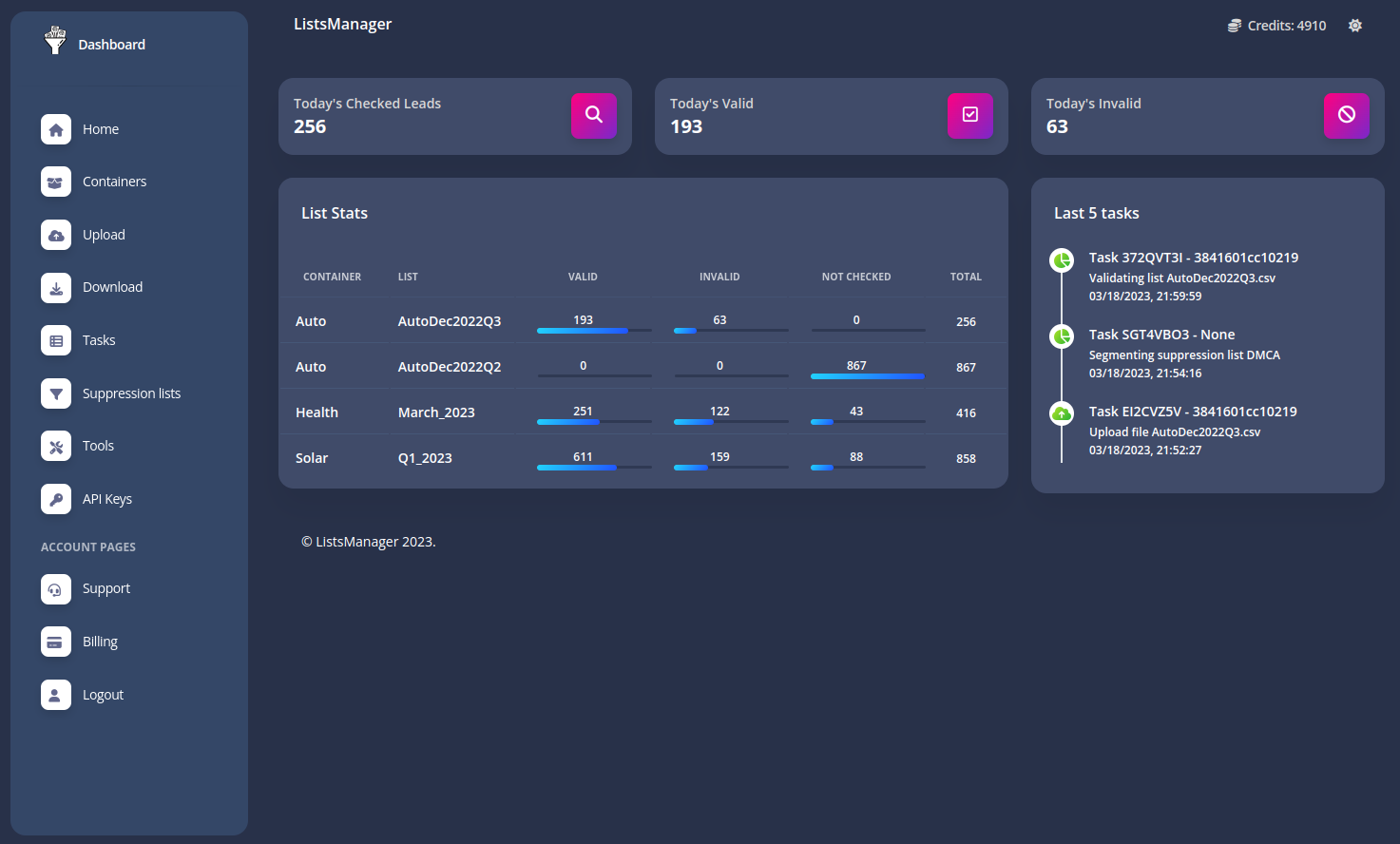The width and height of the screenshot is (1400, 844).
Task: Click the ListsManager header title
Action: pyautogui.click(x=342, y=25)
